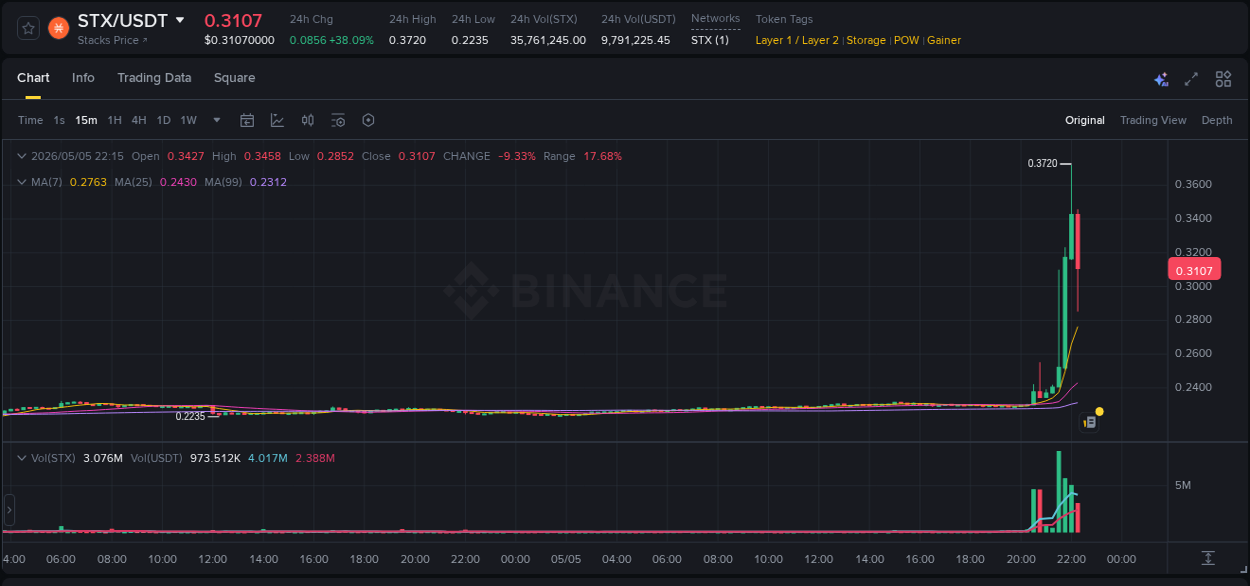Expand the left side panel arrow
Image resolution: width=1250 pixels, height=586 pixels.
pyautogui.click(x=9, y=509)
